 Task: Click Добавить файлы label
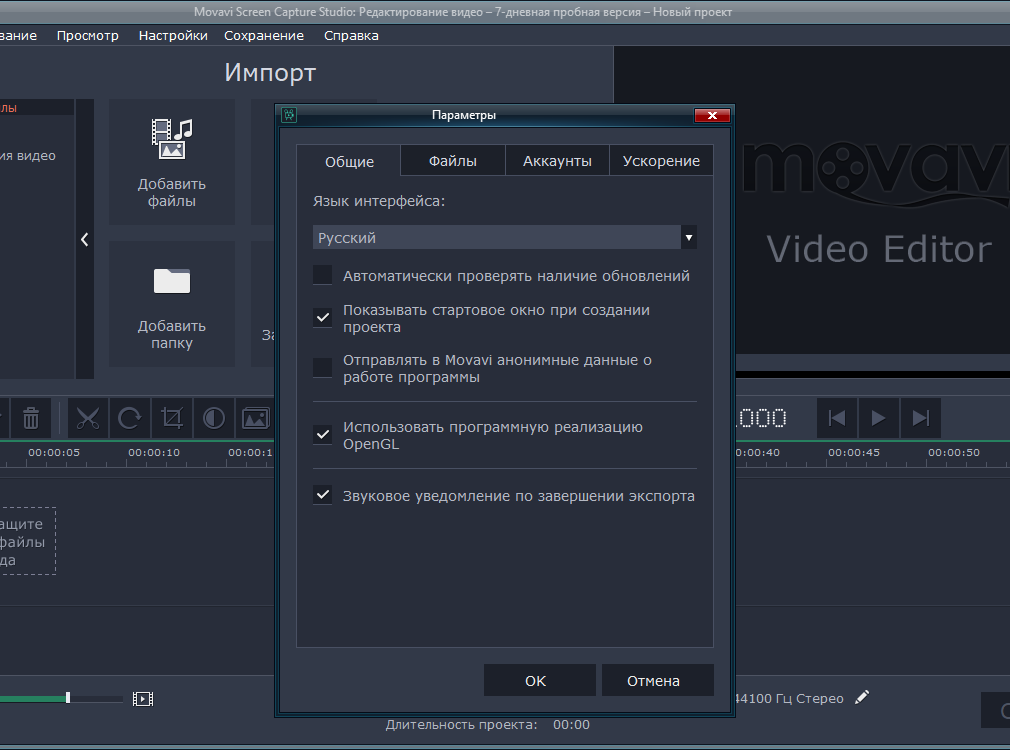[x=172, y=193]
